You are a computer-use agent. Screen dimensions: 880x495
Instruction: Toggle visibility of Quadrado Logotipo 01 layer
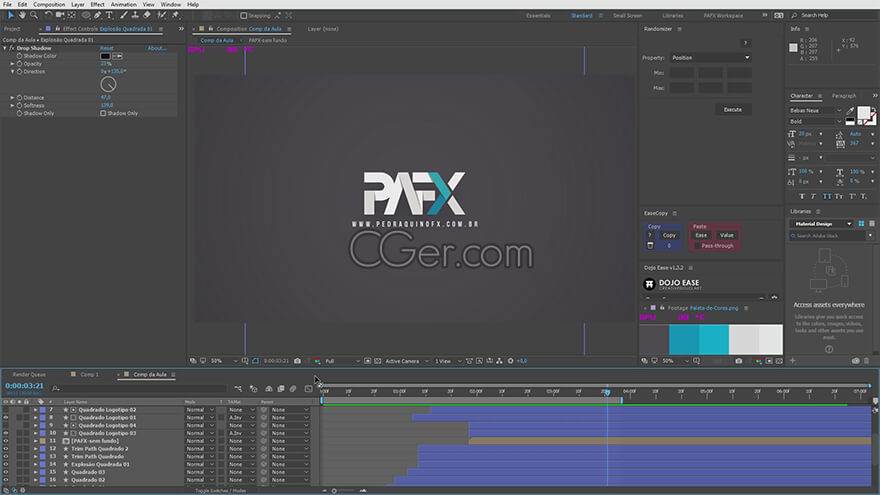pyautogui.click(x=6, y=418)
